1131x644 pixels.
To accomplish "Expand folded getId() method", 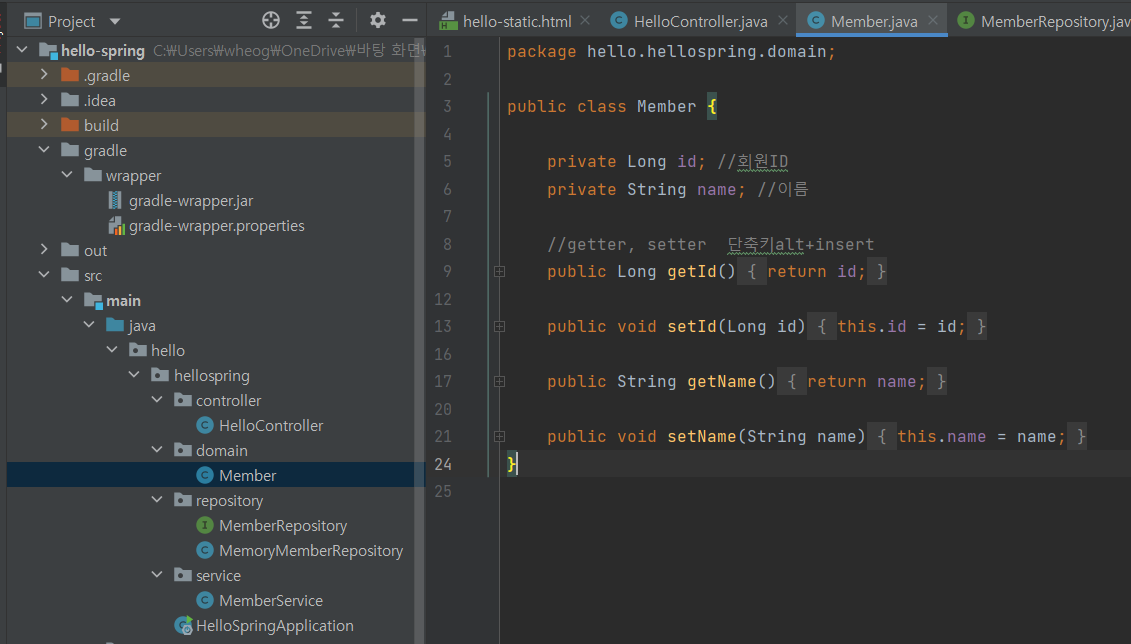I will click(499, 272).
